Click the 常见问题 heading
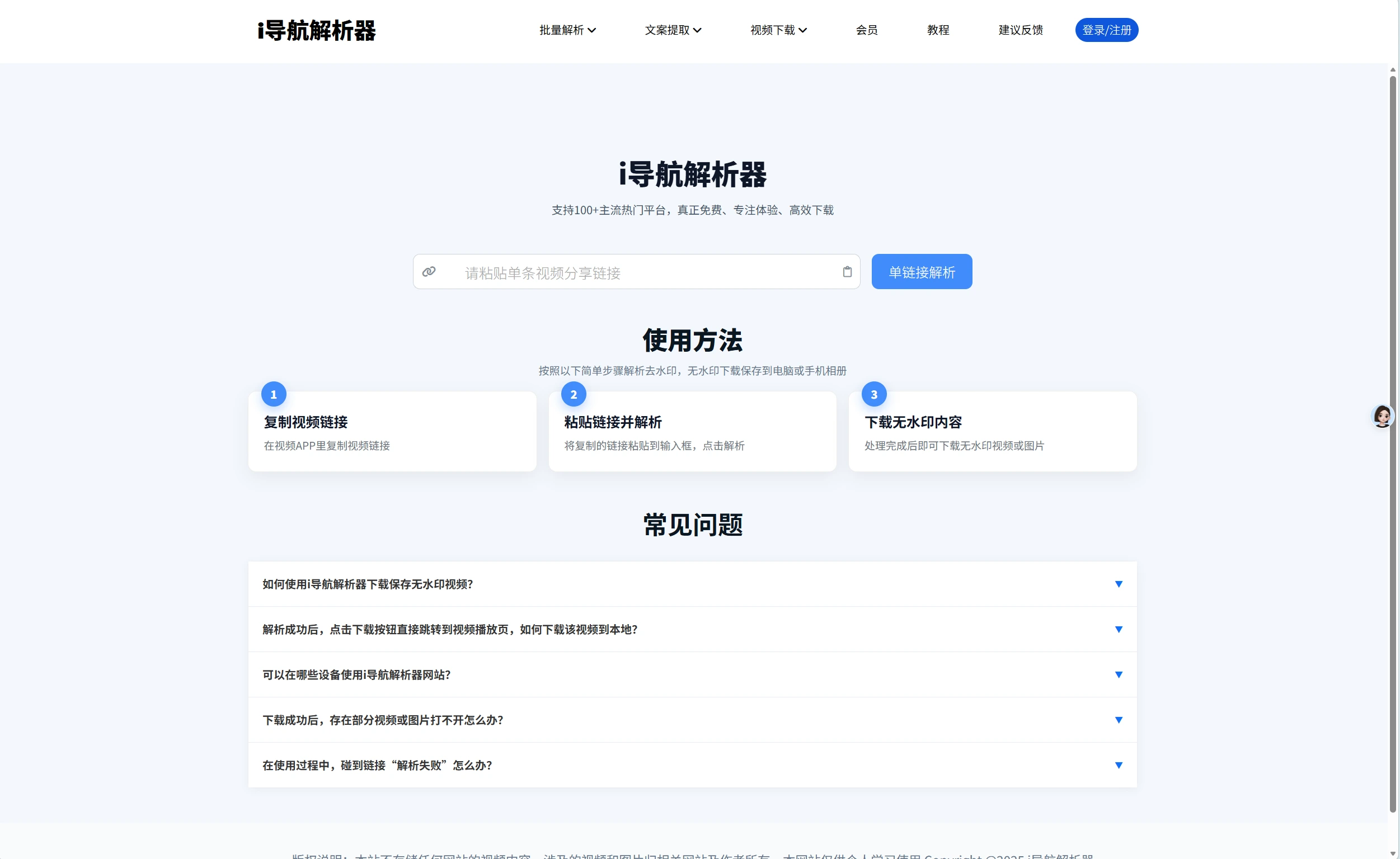Screen dimensions: 1400x859 tap(692, 525)
